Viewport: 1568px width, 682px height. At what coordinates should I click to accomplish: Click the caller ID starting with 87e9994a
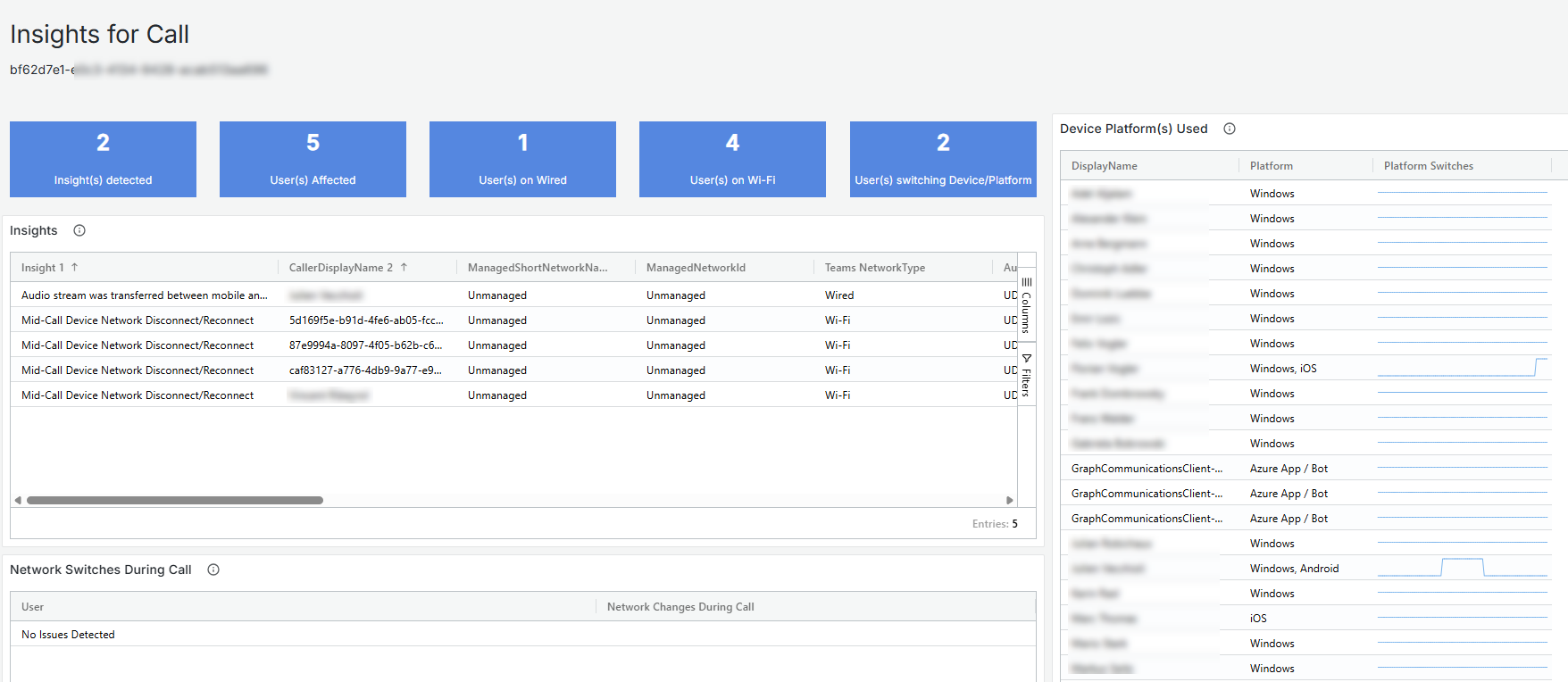[x=365, y=345]
